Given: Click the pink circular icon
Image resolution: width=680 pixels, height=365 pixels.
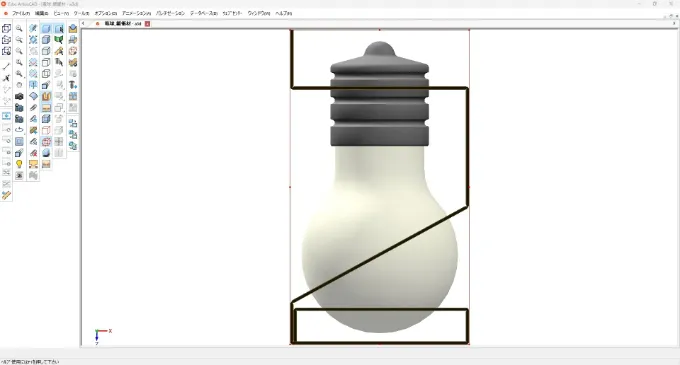Looking at the screenshot, I should [x=73, y=51].
